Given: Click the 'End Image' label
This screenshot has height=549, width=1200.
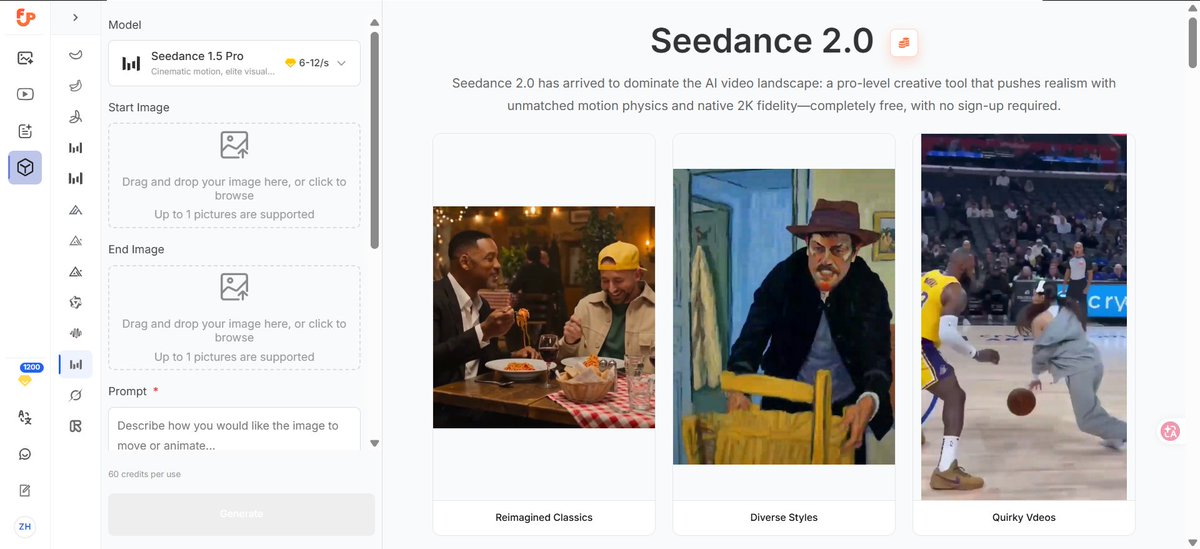Looking at the screenshot, I should tap(136, 249).
